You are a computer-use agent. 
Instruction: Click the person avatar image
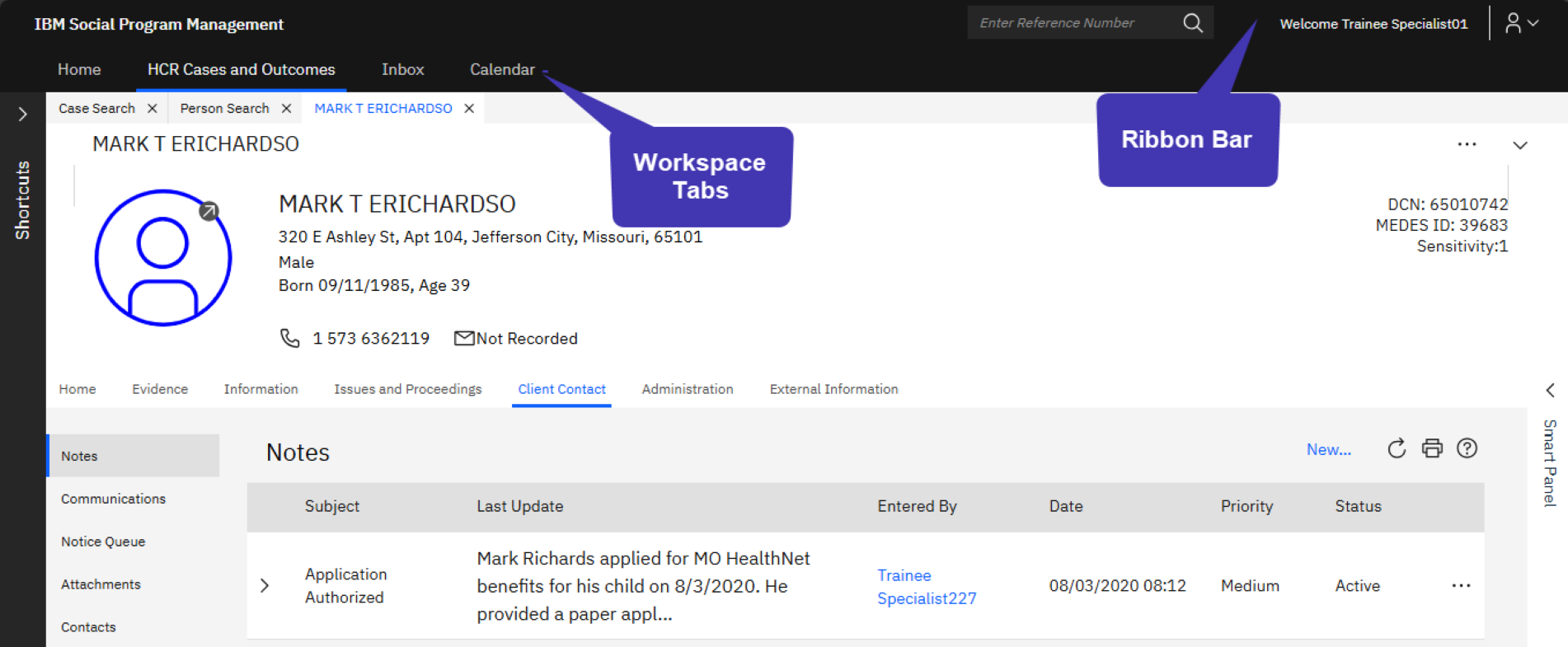coord(163,258)
